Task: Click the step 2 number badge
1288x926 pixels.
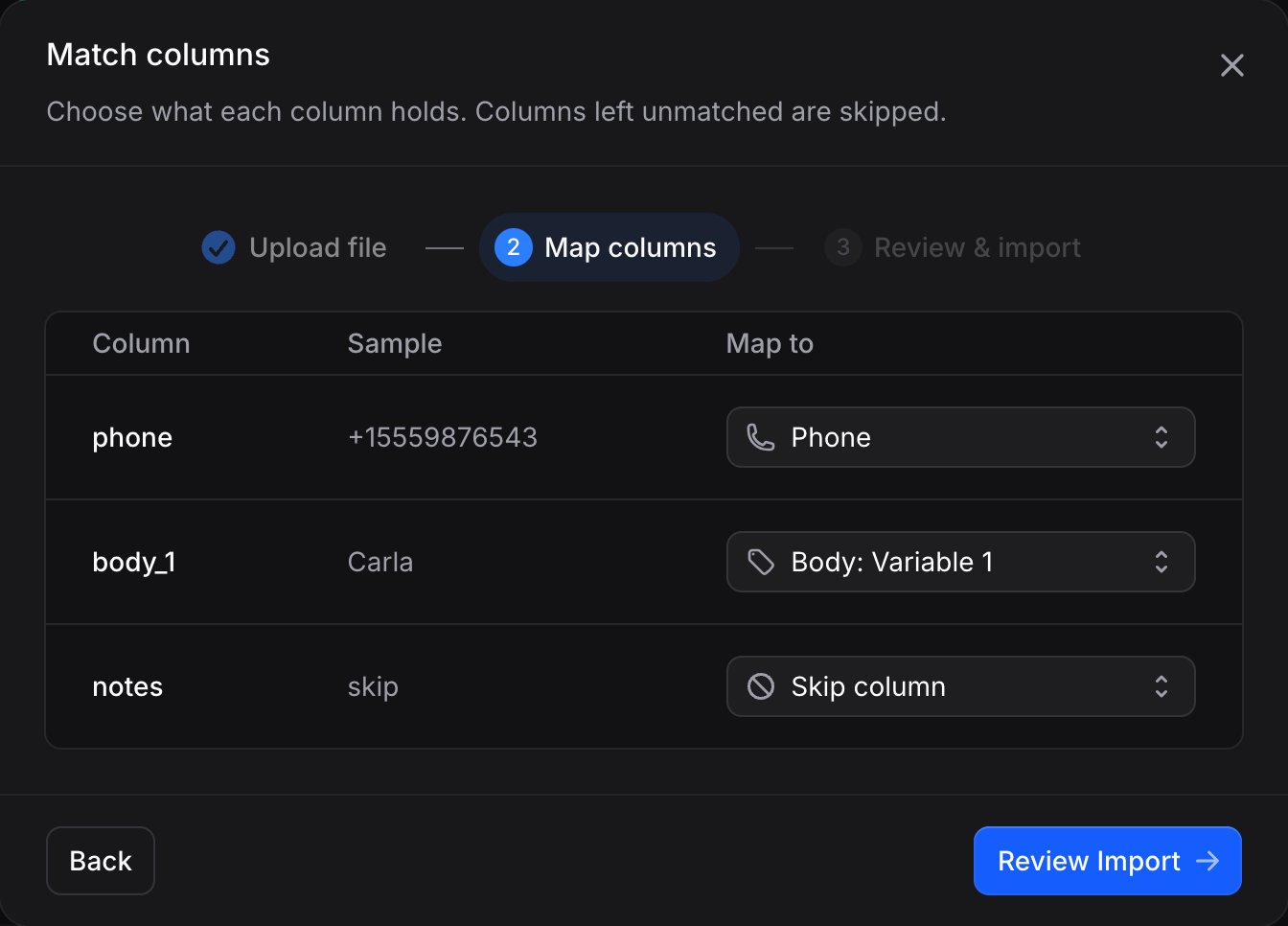Action: click(x=514, y=247)
